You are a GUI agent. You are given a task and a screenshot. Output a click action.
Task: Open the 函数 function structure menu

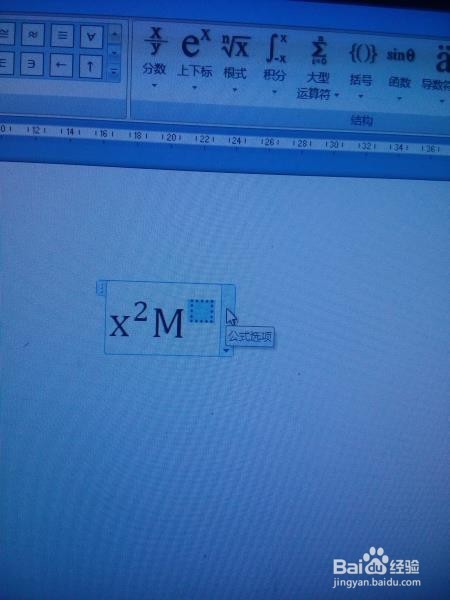[400, 73]
